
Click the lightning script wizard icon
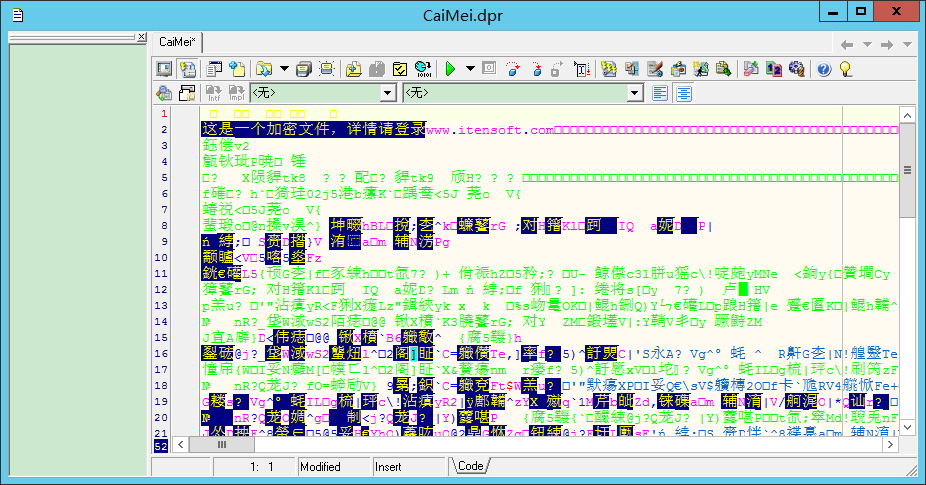pyautogui.click(x=608, y=69)
